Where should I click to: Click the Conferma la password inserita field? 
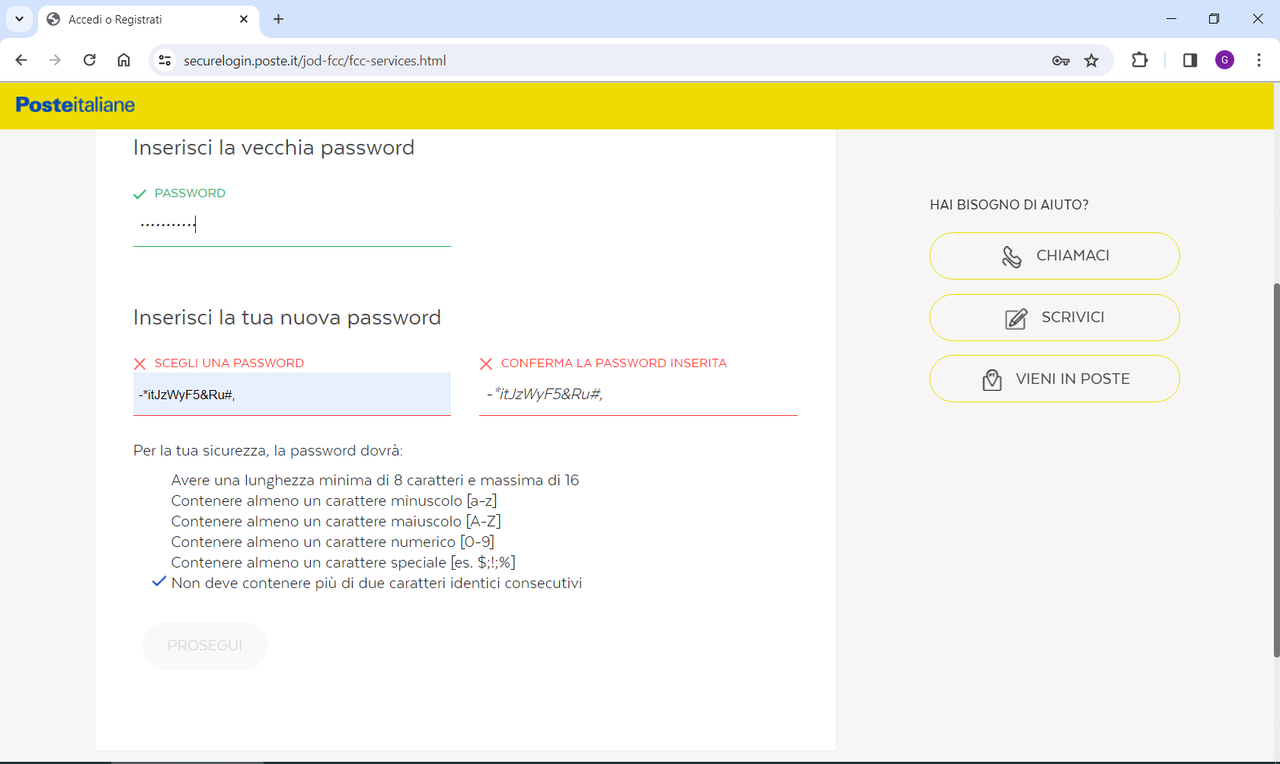click(638, 394)
